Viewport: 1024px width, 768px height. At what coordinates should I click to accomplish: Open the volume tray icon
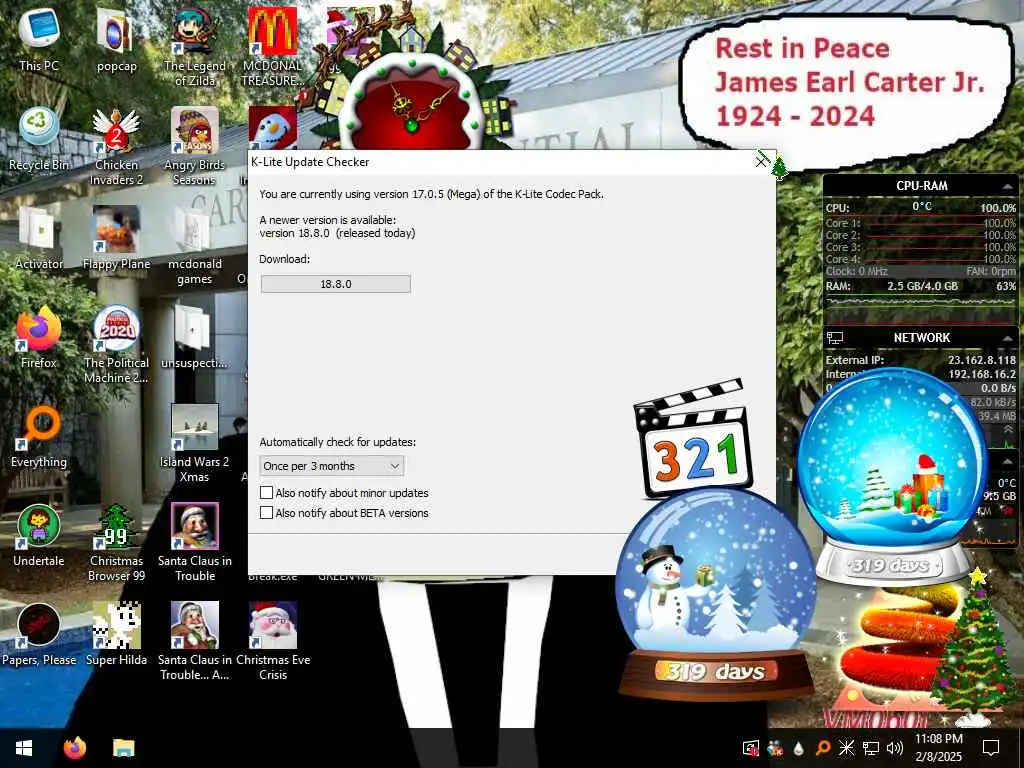(895, 748)
